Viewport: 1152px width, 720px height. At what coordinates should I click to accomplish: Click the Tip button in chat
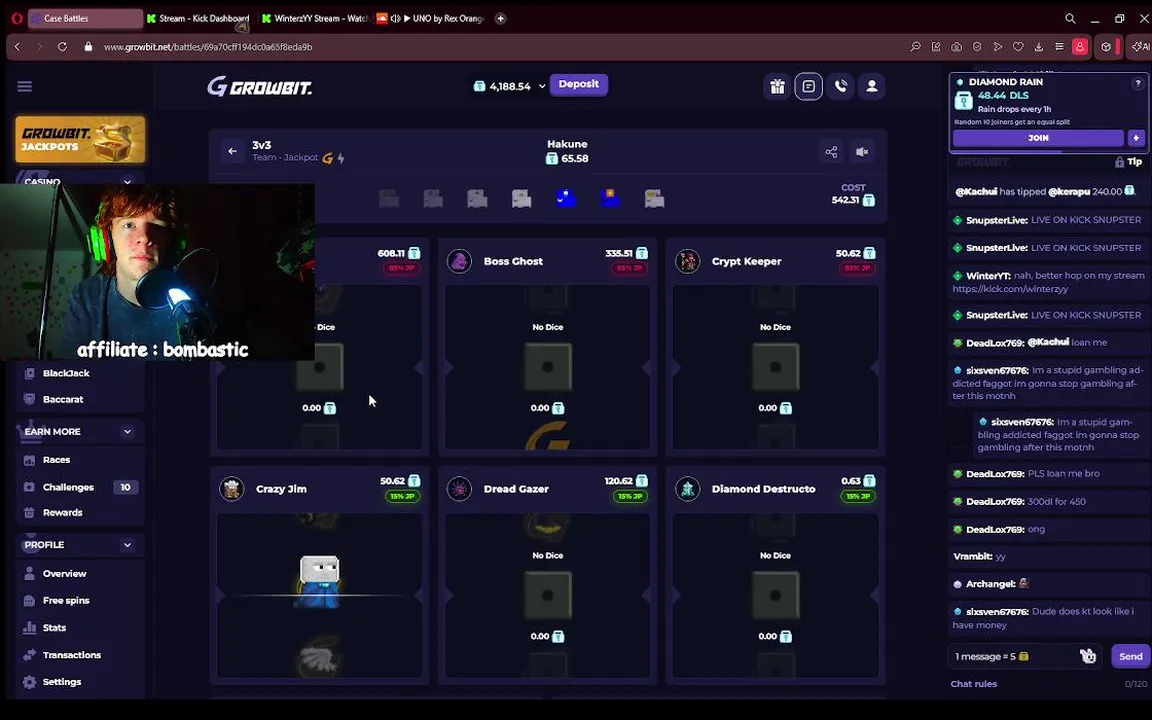[1128, 162]
